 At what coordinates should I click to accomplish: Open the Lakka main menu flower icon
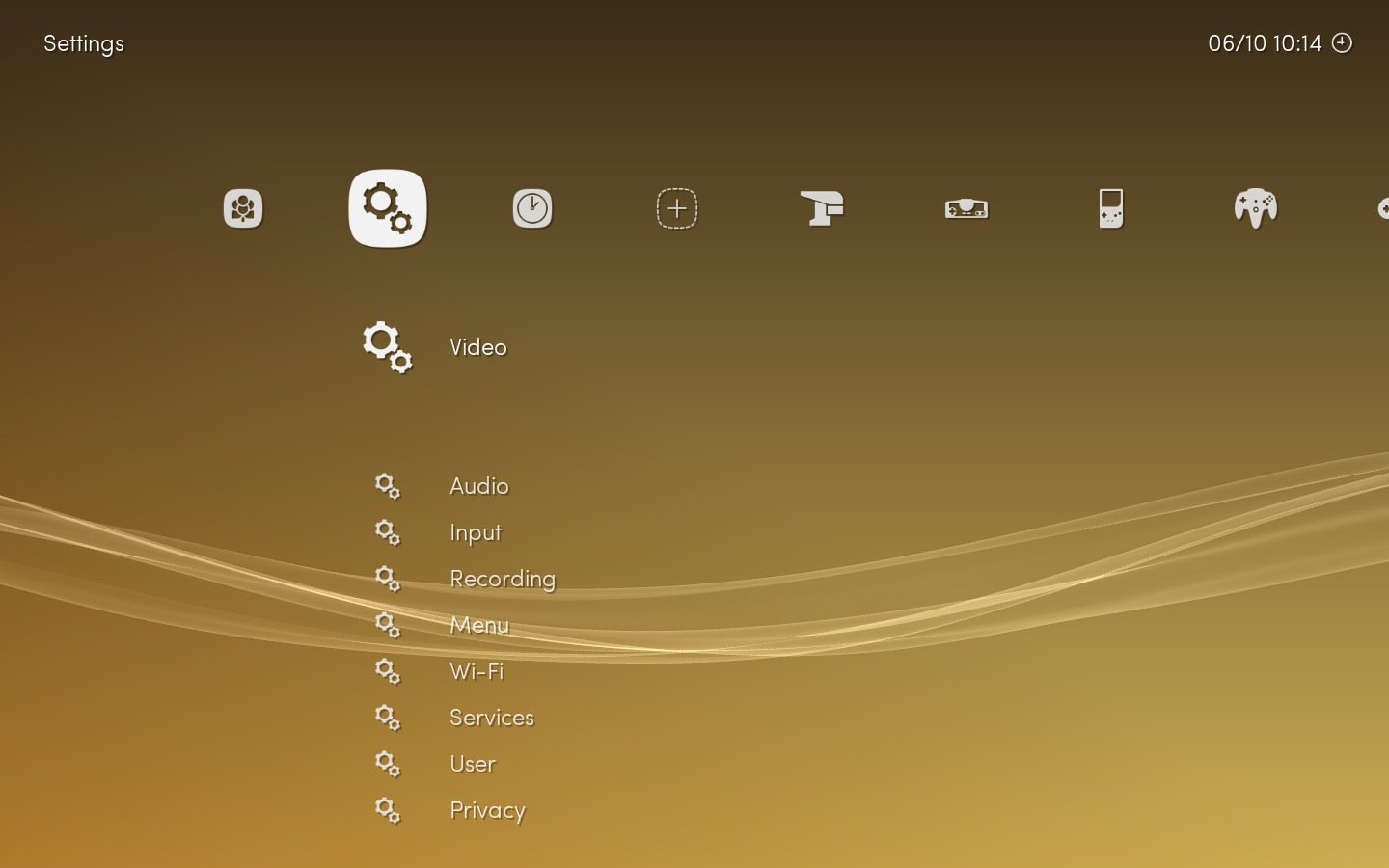tap(243, 208)
